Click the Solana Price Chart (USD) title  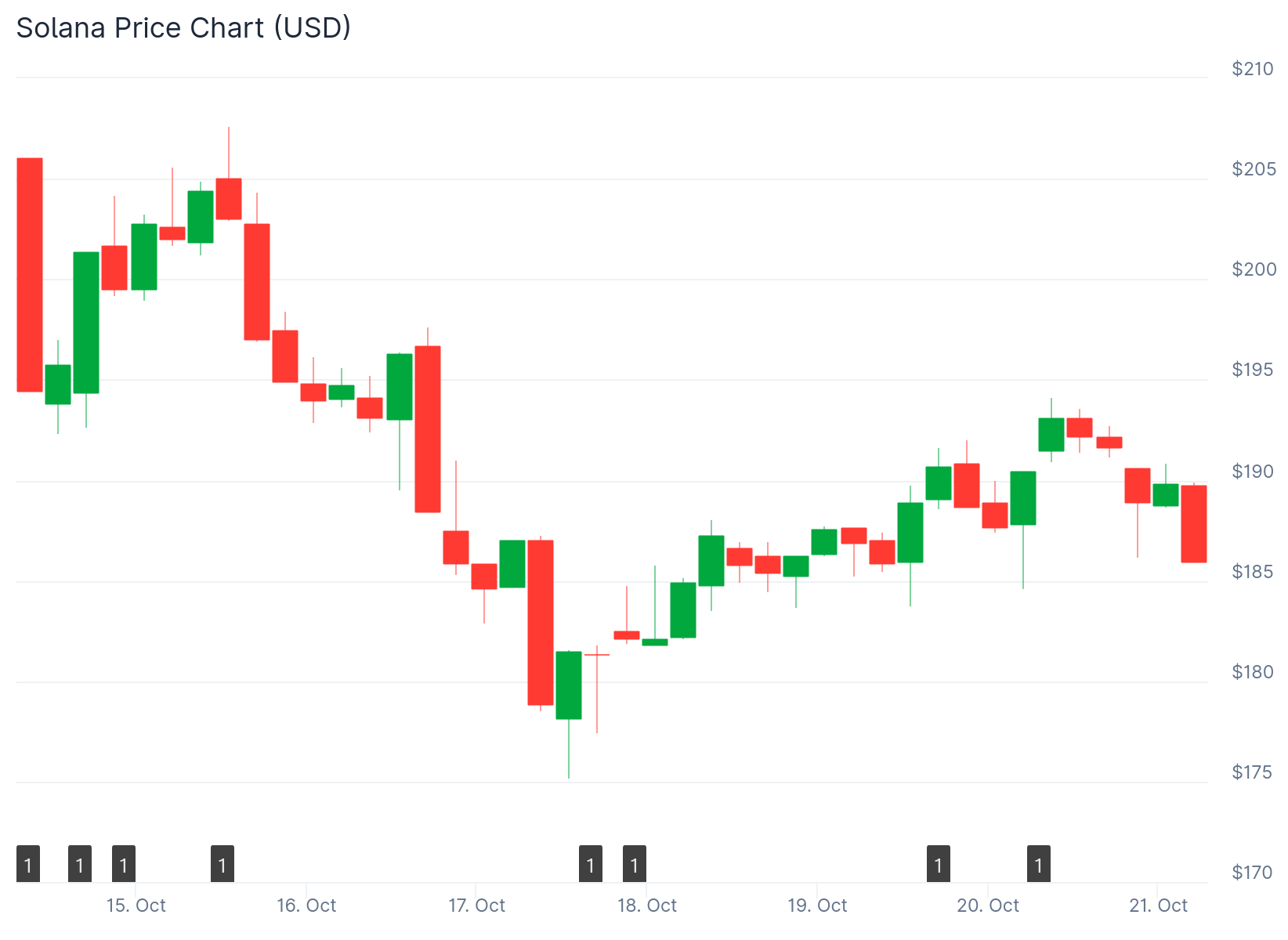[183, 27]
